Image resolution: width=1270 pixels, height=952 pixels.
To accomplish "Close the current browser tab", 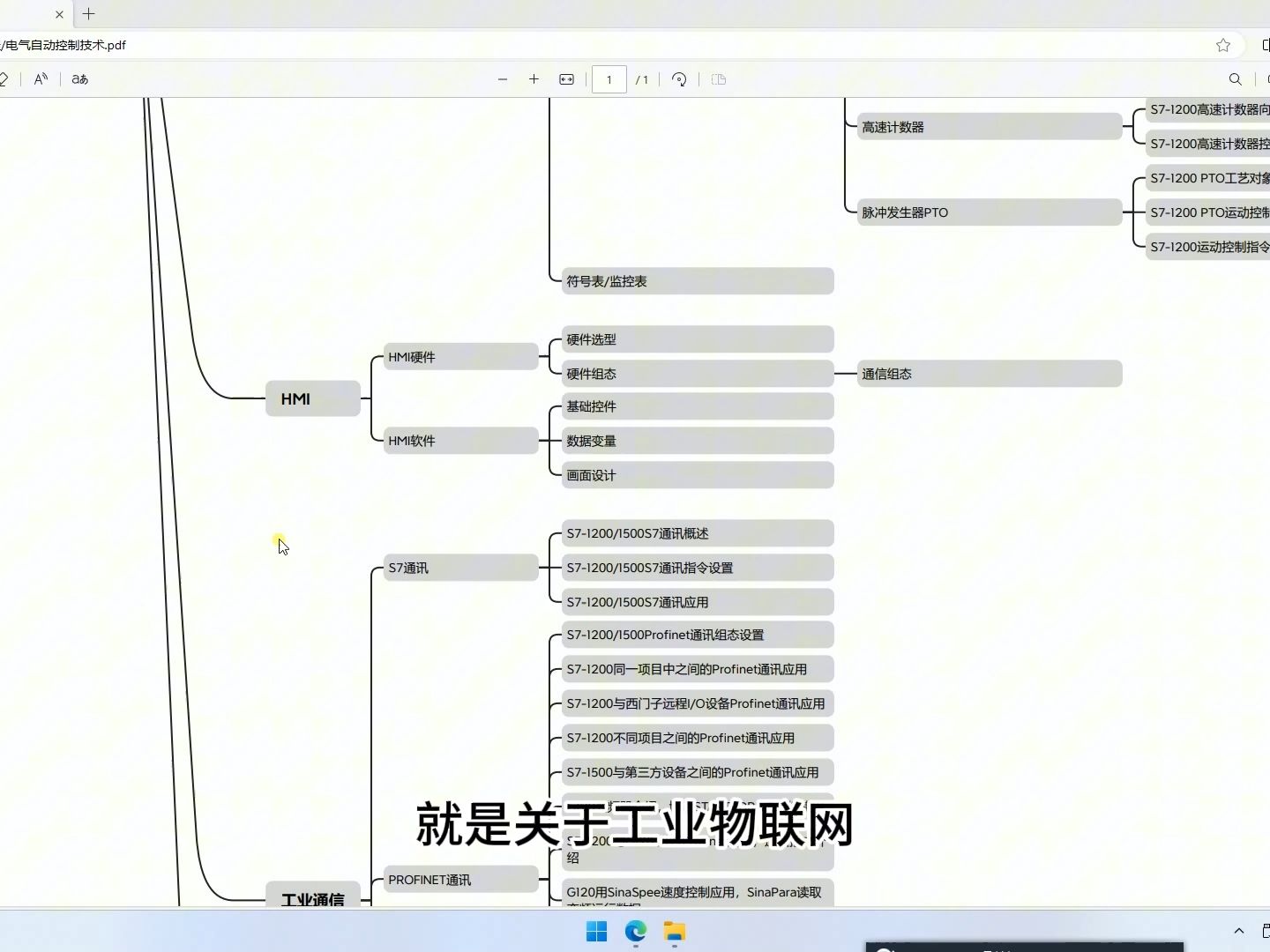I will coord(59,14).
